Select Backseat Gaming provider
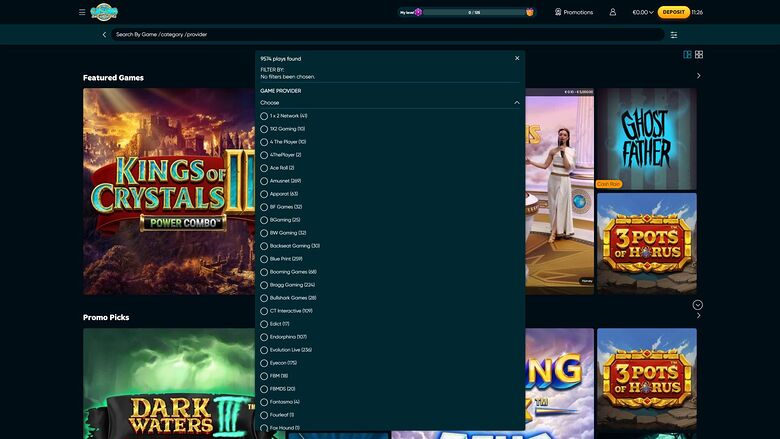The image size is (780, 439). click(x=290, y=246)
